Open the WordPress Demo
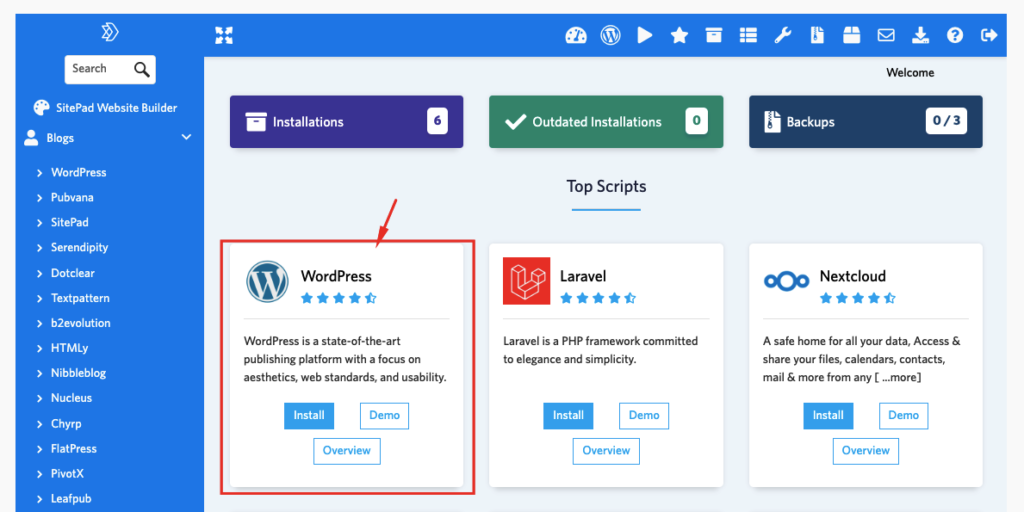 click(x=384, y=416)
